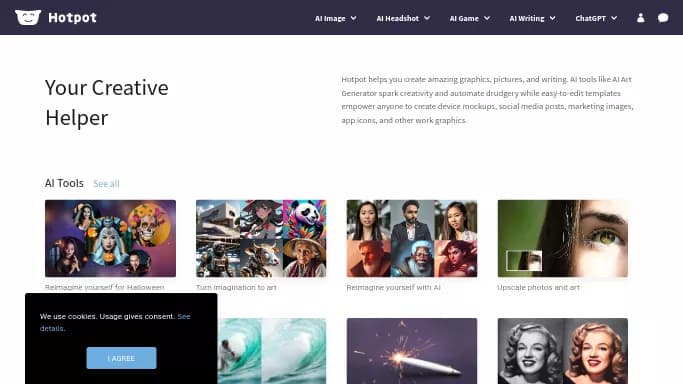Open the ChatGPT menu
This screenshot has height=384, width=683.
tap(596, 18)
